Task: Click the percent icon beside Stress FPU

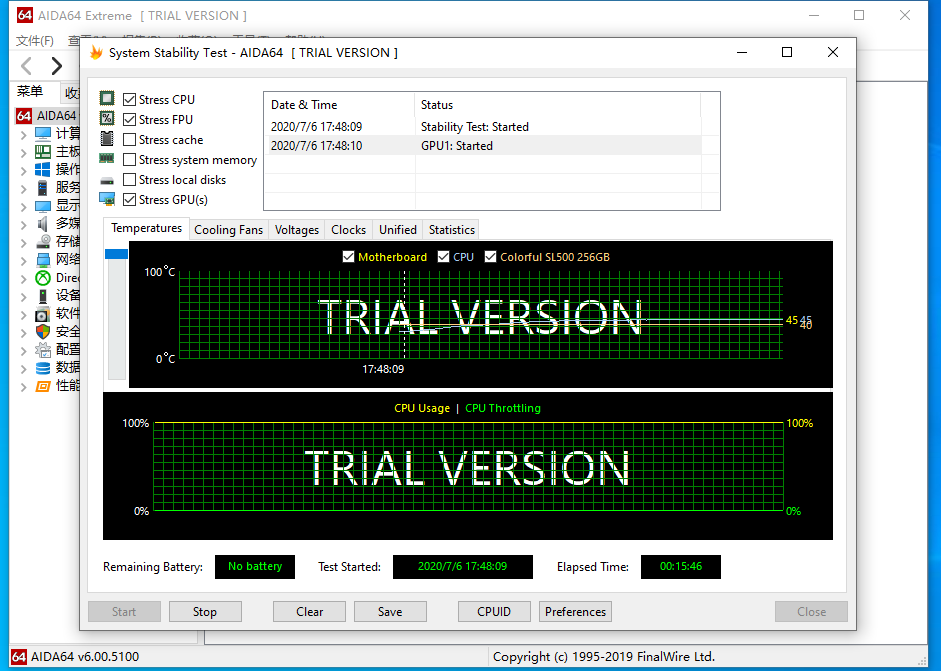Action: click(107, 118)
